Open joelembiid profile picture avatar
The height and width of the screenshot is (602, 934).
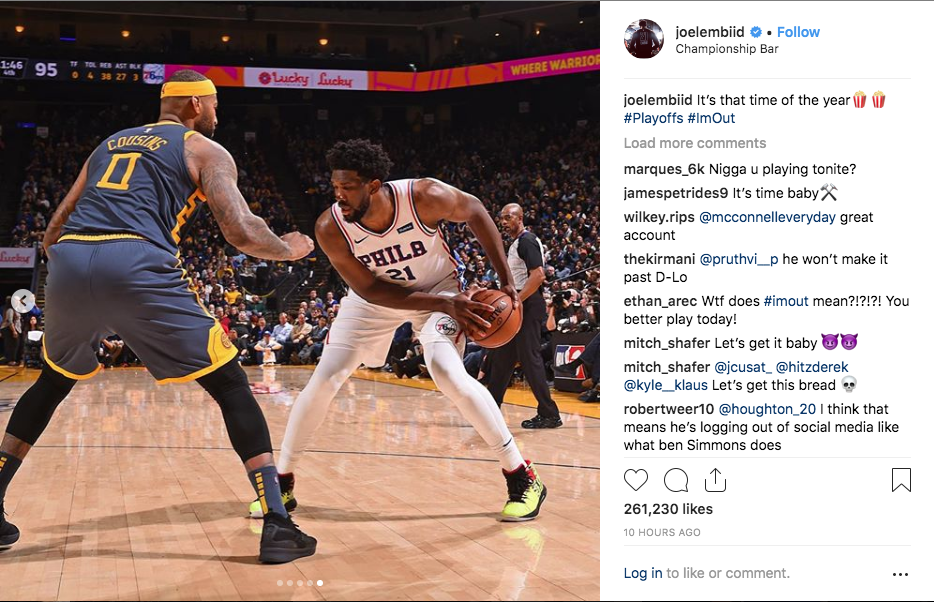[644, 39]
